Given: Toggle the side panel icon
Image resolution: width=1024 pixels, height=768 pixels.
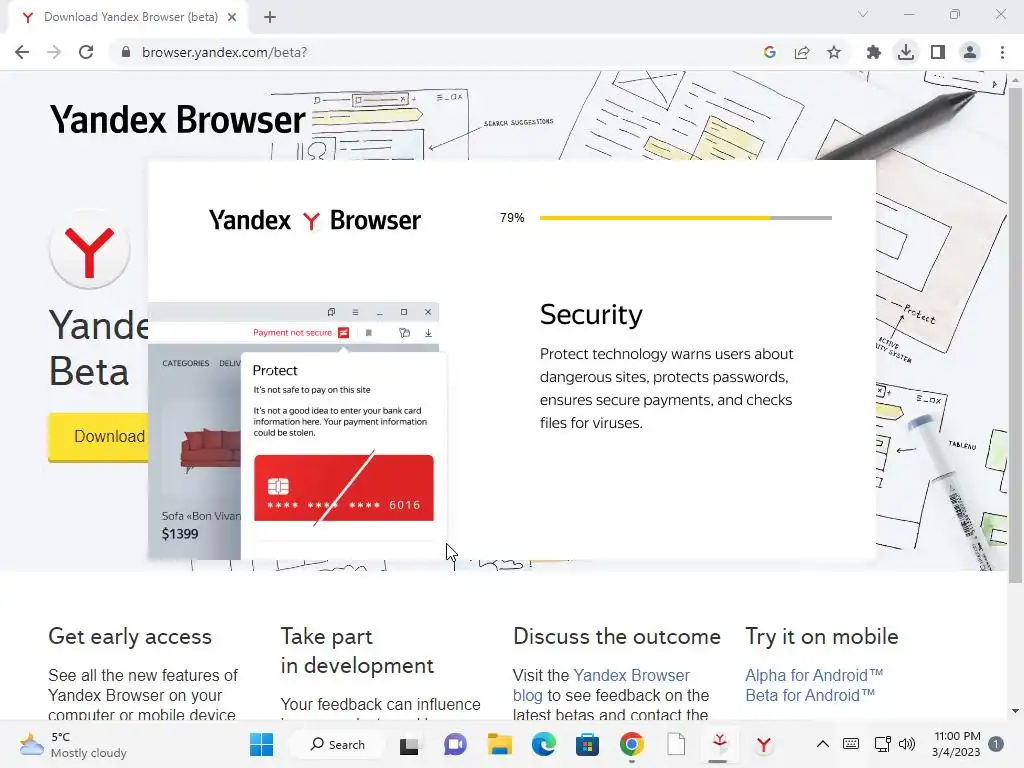Looking at the screenshot, I should [x=938, y=52].
